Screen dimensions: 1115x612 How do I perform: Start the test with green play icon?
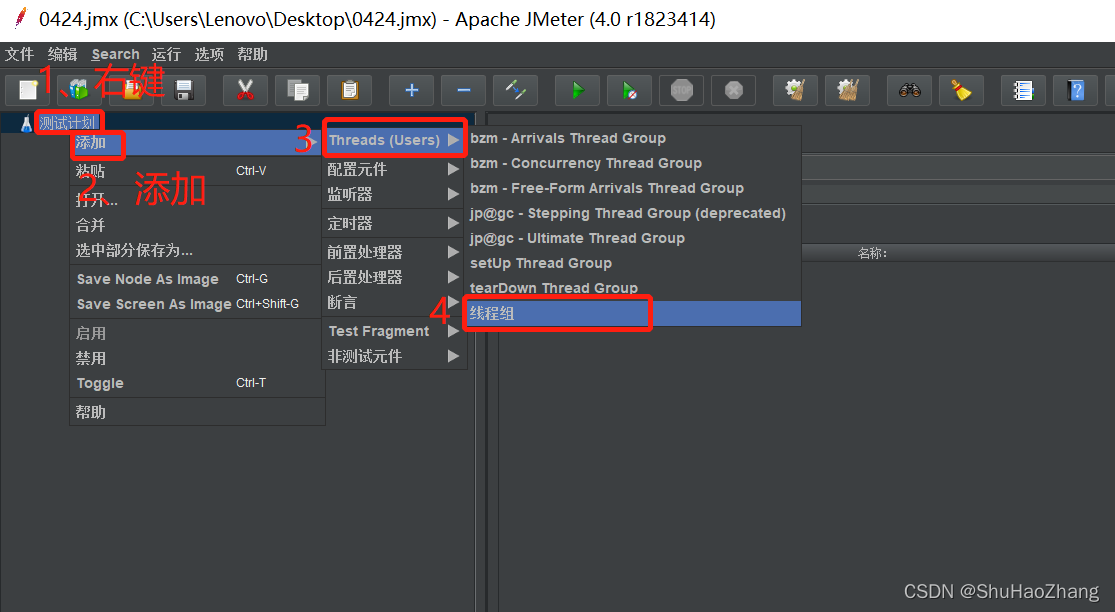click(577, 90)
